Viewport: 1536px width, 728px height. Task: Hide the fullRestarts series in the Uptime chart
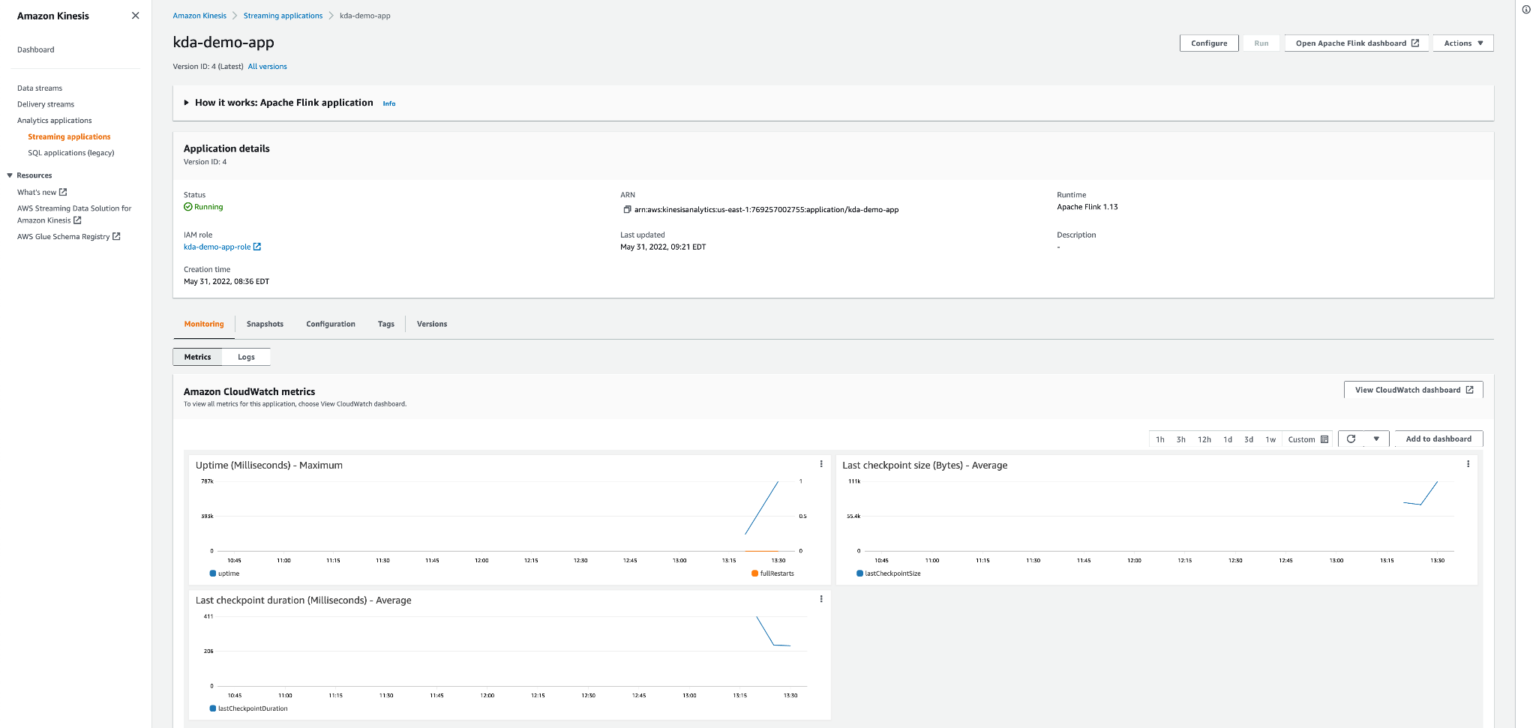point(771,573)
